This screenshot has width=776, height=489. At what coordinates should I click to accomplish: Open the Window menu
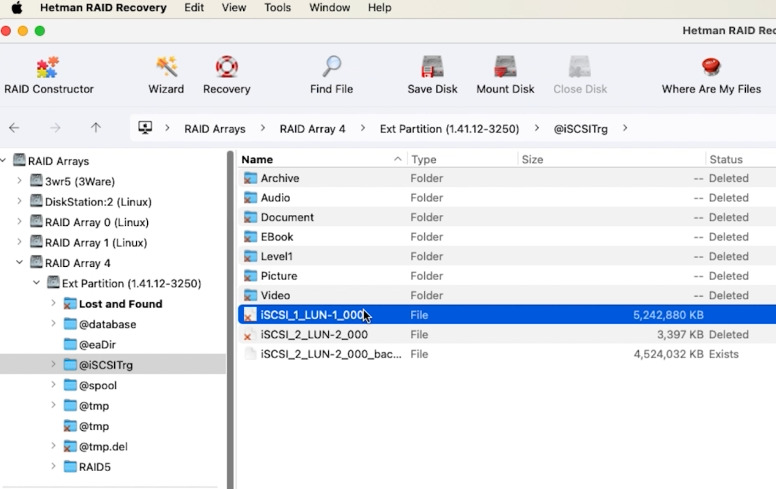tap(330, 8)
